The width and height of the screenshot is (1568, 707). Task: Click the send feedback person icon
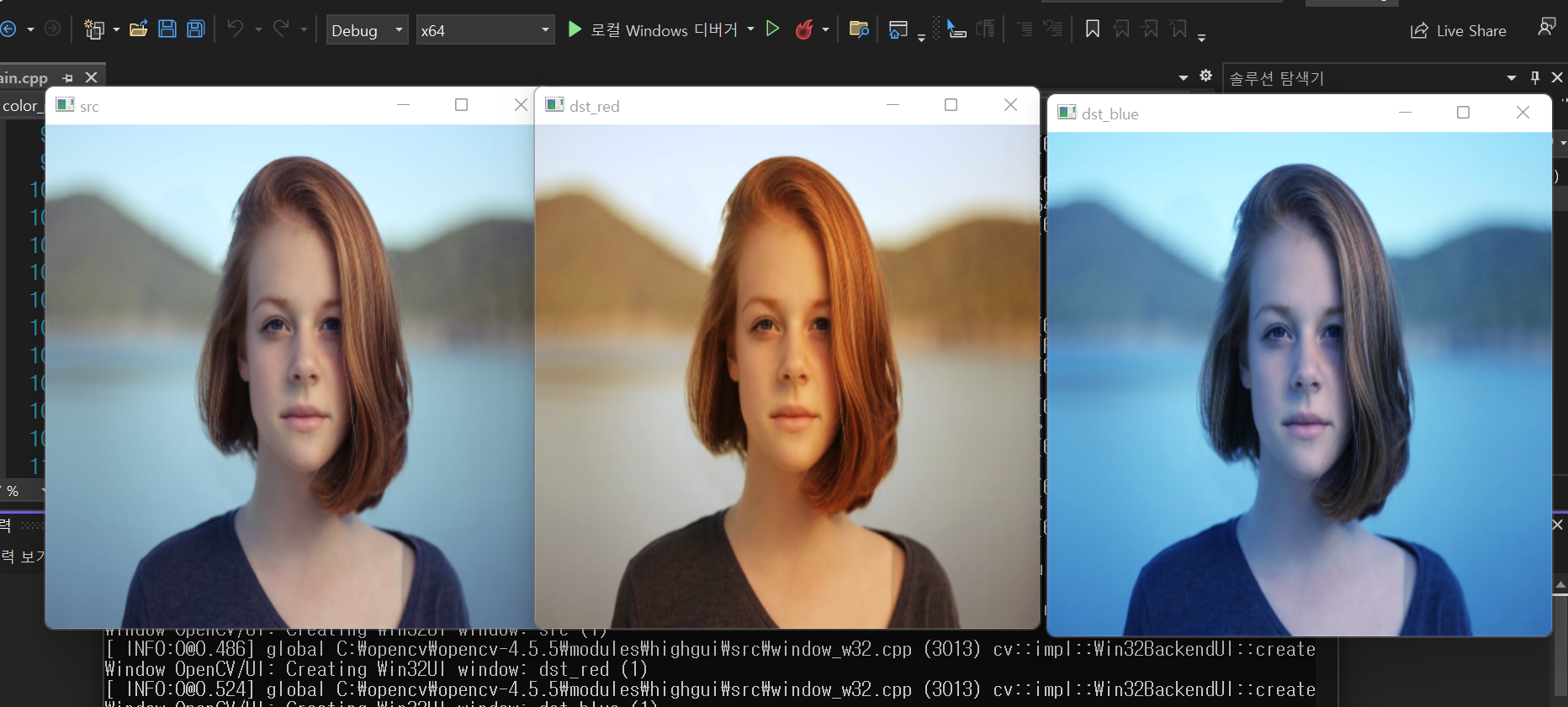[x=1546, y=27]
